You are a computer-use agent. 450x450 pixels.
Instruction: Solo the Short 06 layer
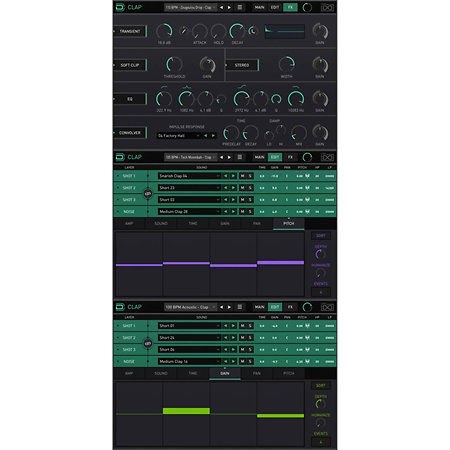pos(250,349)
